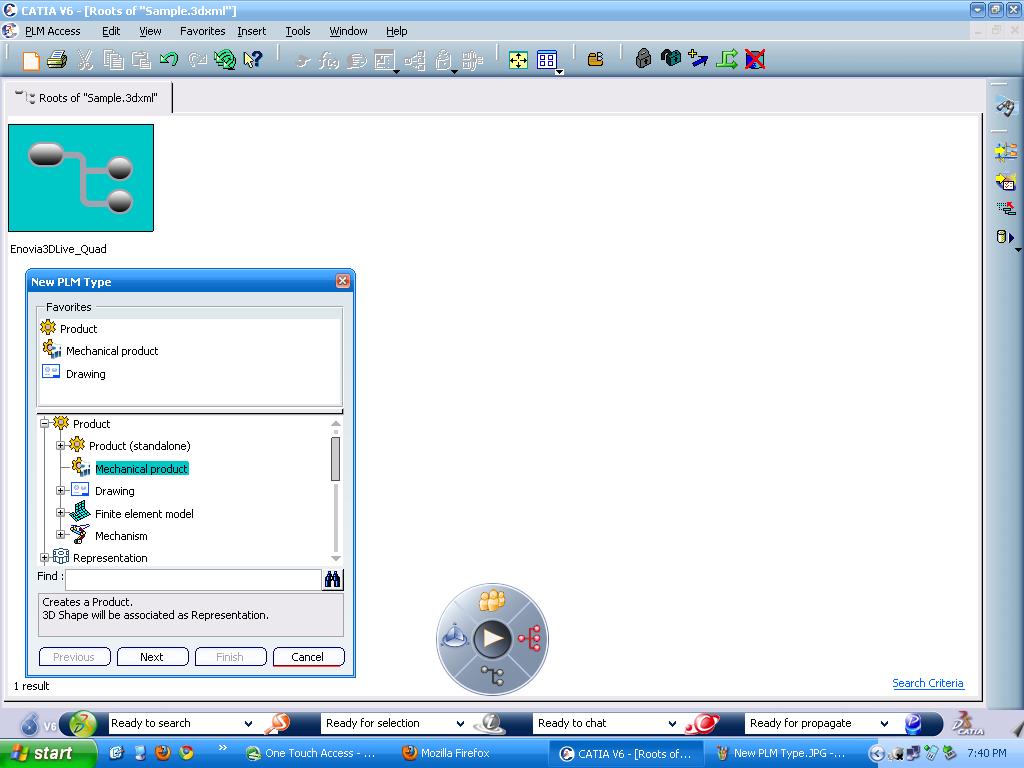Image resolution: width=1024 pixels, height=768 pixels.
Task: Click the Cut scissors icon
Action: click(85, 60)
